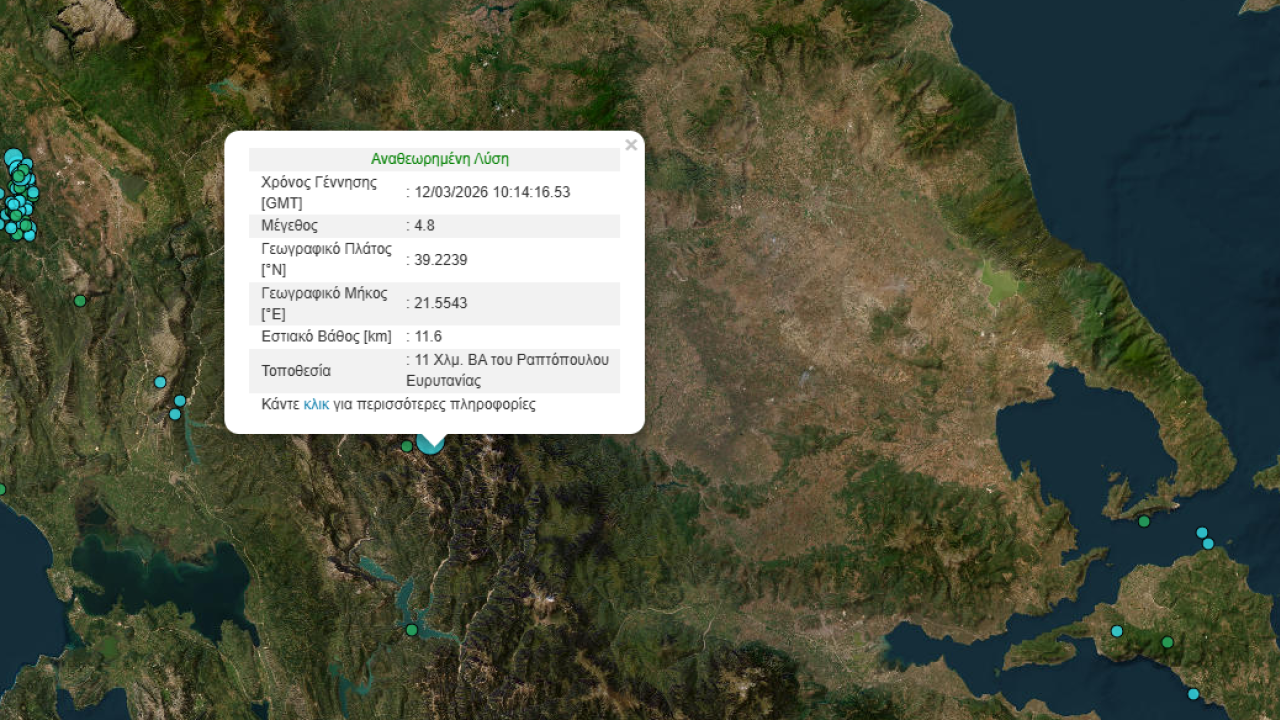Click the cyan marker on the island's western side
The height and width of the screenshot is (720, 1280).
coord(1117,631)
